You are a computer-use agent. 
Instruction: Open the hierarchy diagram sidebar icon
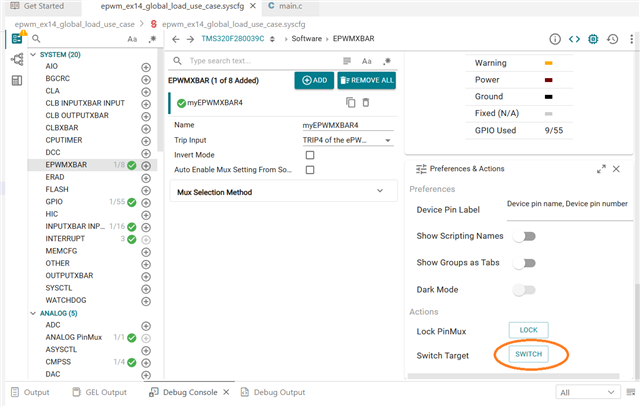[17, 60]
